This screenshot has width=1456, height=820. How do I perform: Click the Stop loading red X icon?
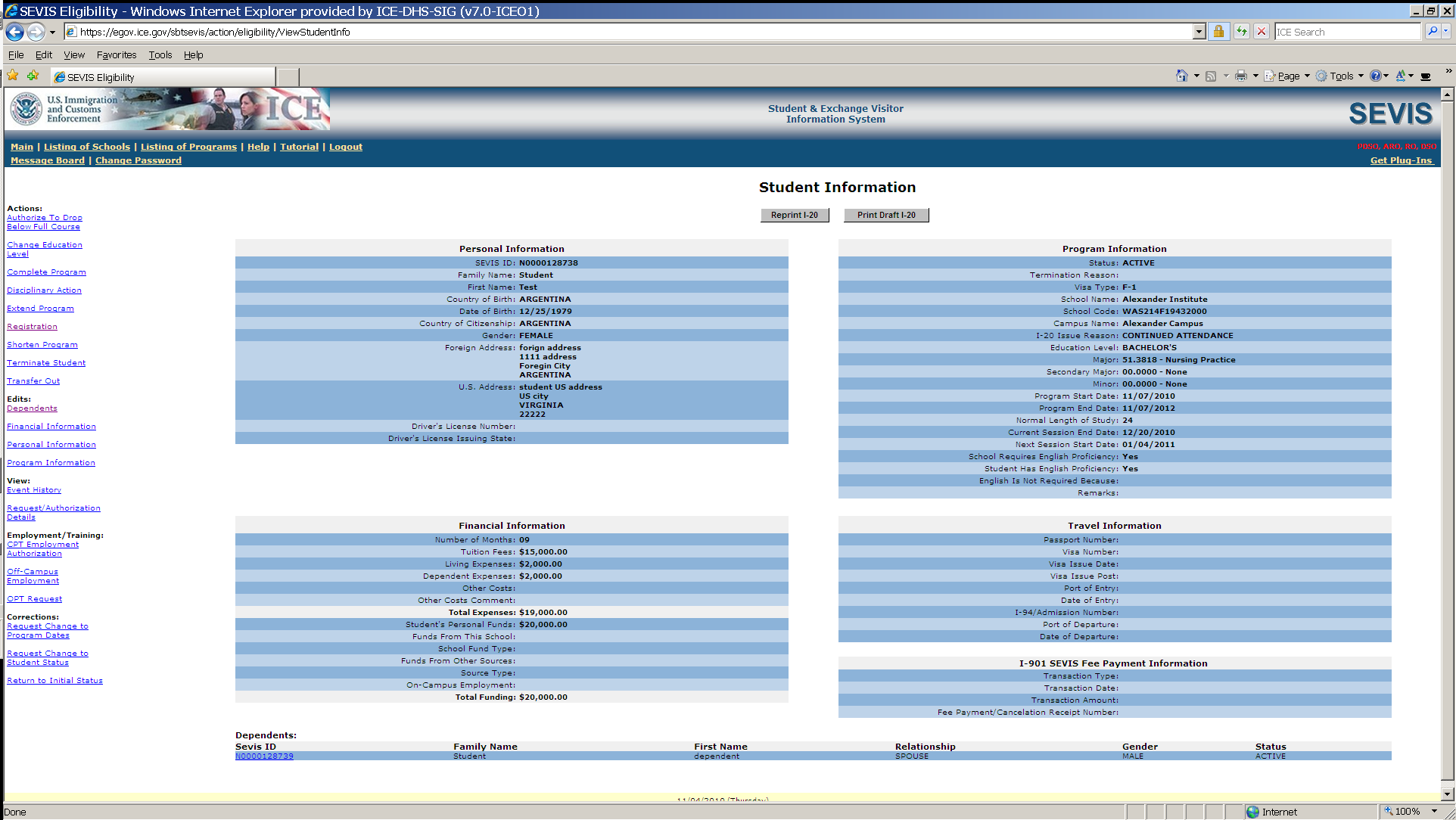(x=1262, y=32)
